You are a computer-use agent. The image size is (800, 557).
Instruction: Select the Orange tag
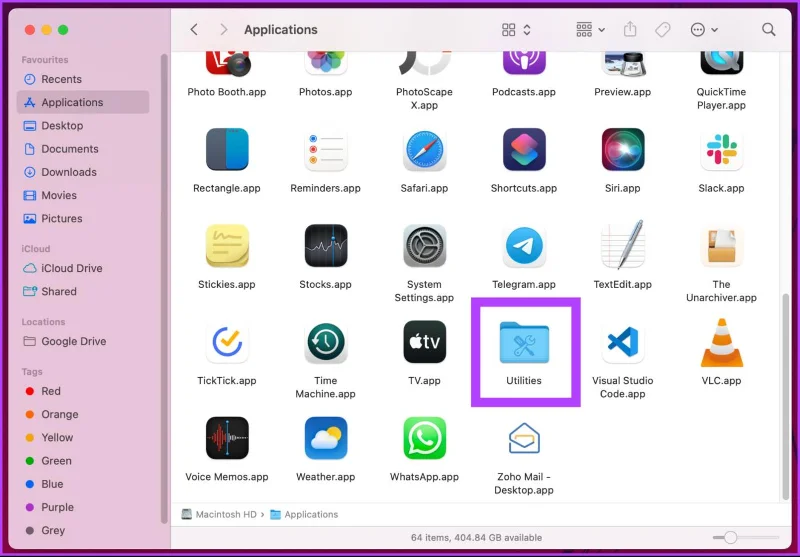83,414
